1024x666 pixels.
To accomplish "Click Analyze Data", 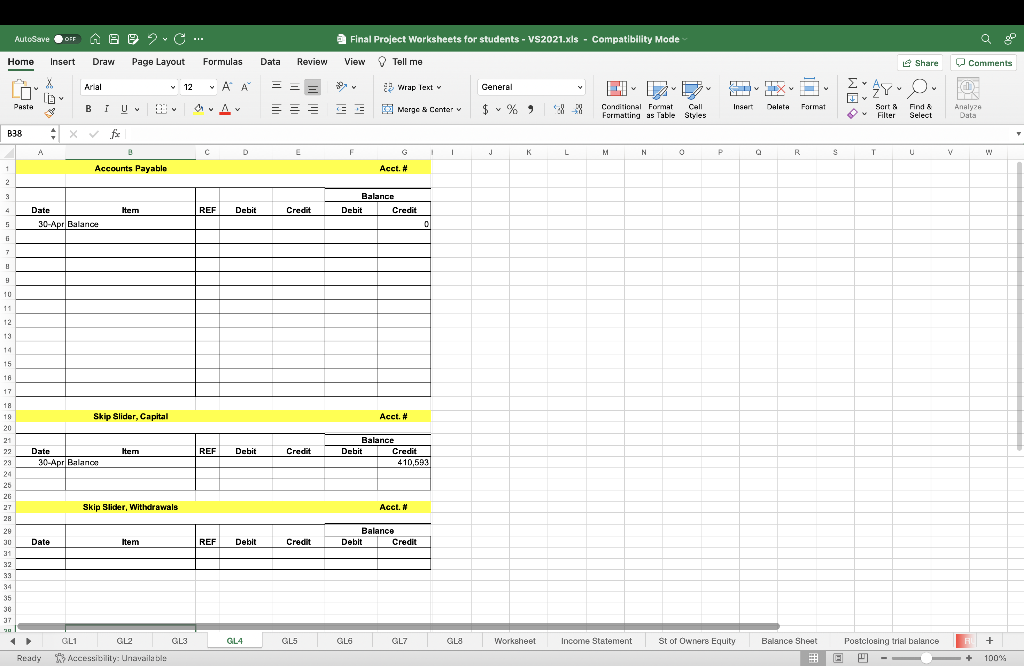I will click(x=968, y=98).
